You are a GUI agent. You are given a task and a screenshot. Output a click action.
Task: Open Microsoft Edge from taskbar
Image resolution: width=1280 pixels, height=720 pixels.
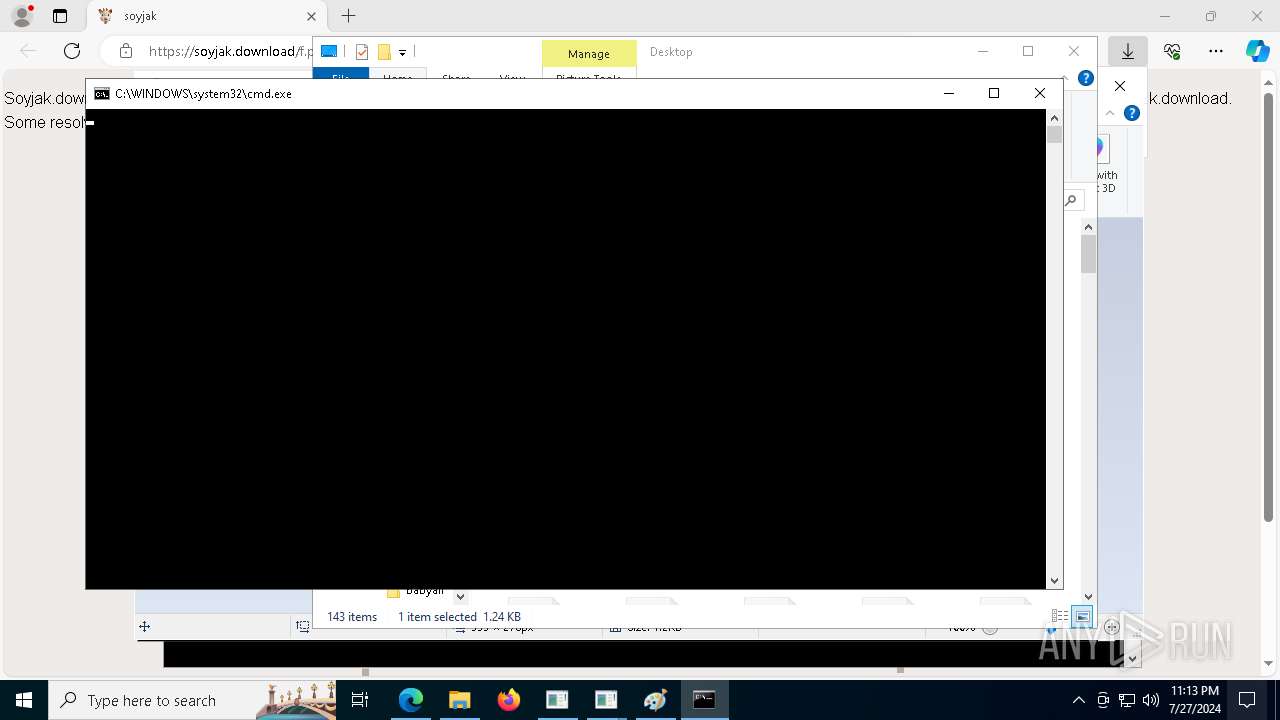pos(411,700)
